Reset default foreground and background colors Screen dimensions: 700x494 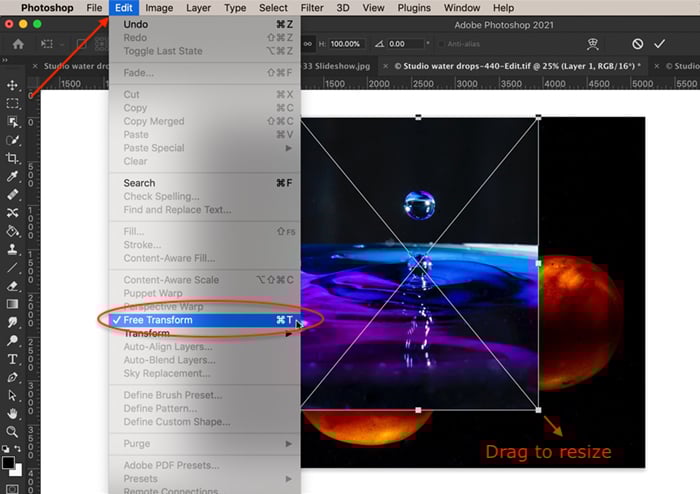coord(5,448)
